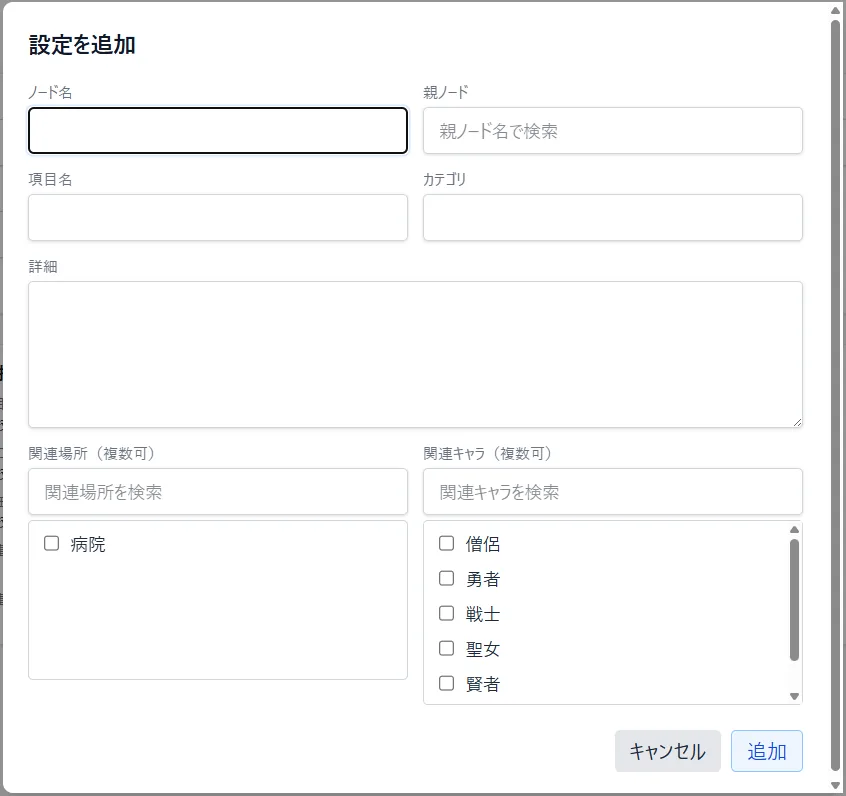Screen dimensions: 846x796
Task: Select the 勇者 checkbox
Action: (x=446, y=578)
